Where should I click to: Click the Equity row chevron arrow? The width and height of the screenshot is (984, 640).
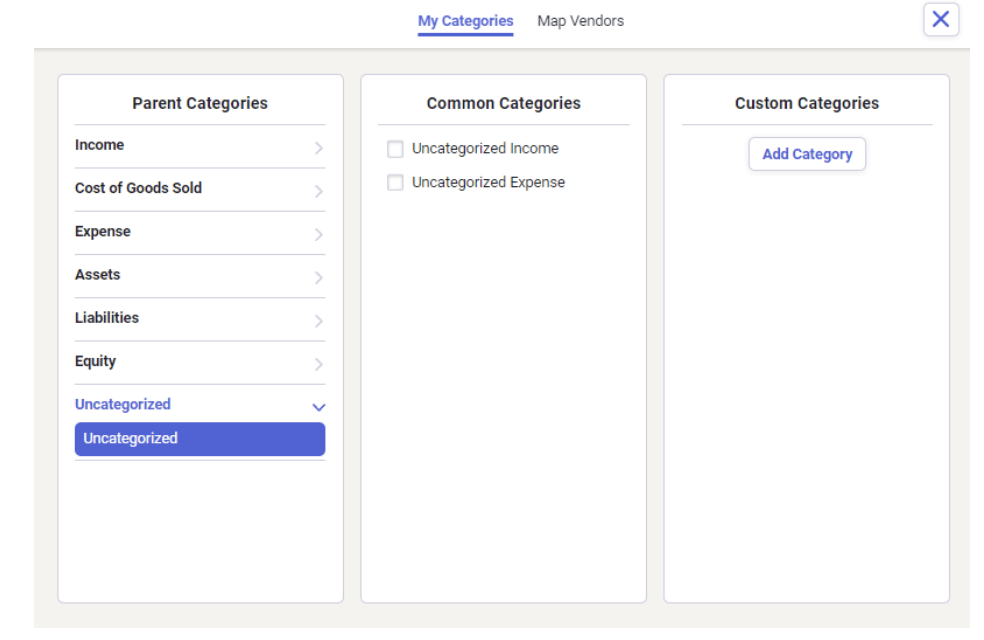[319, 365]
